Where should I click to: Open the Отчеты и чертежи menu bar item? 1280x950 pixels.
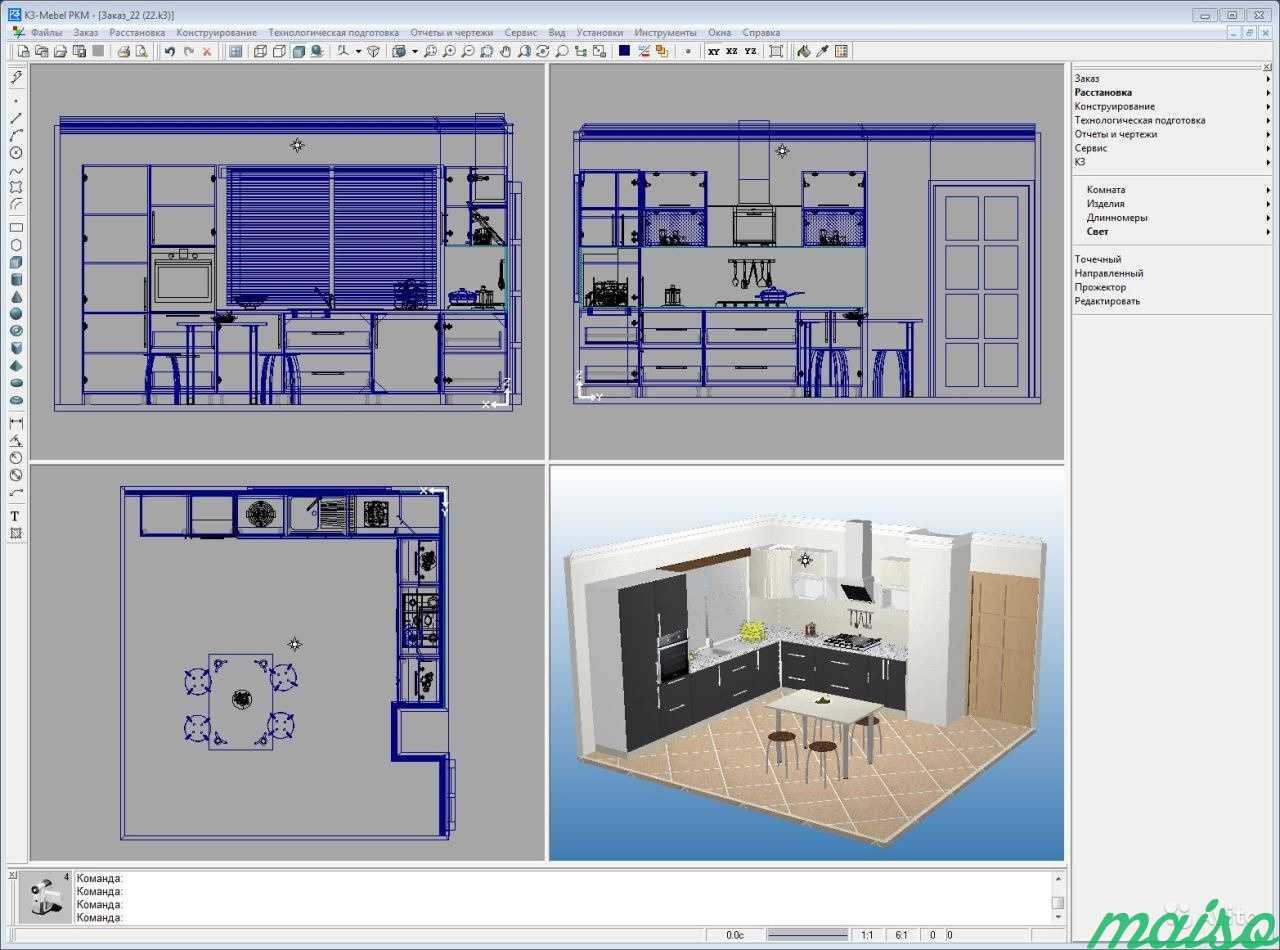pos(452,33)
